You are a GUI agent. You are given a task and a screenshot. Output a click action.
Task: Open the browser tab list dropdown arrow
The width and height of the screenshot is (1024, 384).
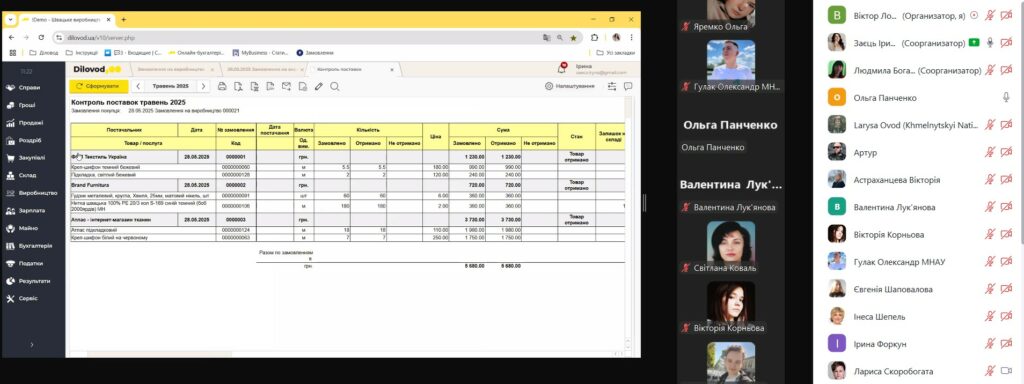pyautogui.click(x=10, y=20)
